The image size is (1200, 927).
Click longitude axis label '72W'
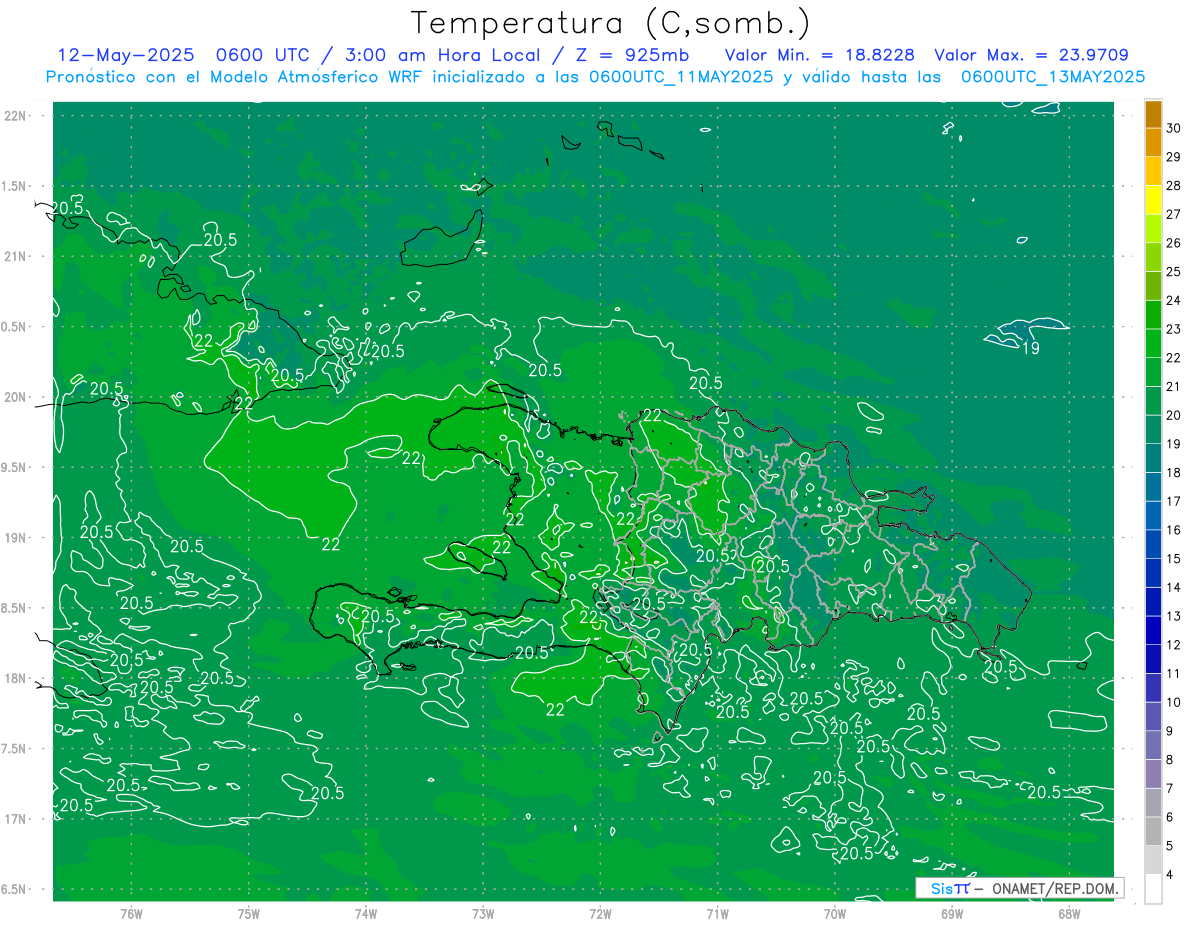point(600,914)
